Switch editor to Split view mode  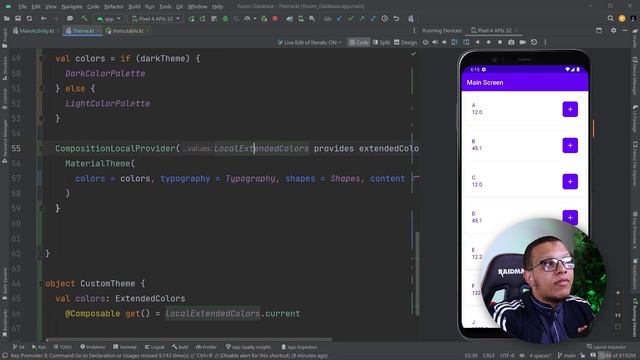pyautogui.click(x=382, y=42)
